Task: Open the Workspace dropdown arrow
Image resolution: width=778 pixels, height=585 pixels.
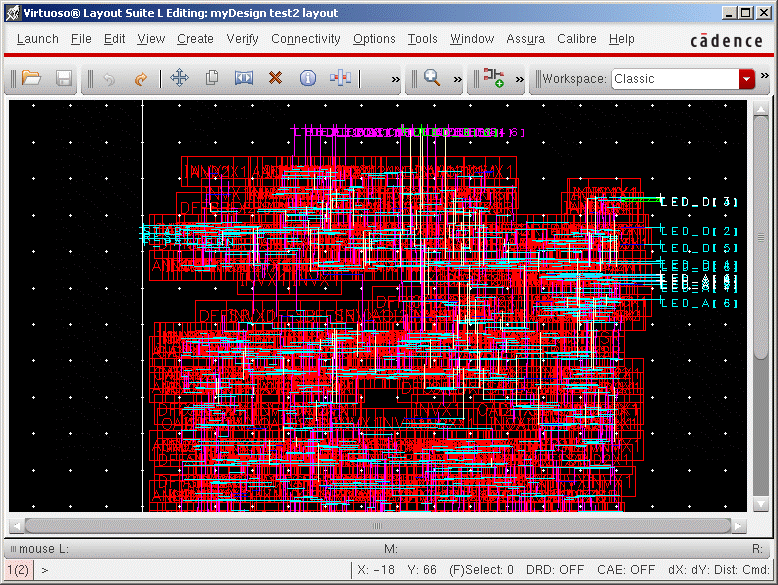Action: (747, 79)
